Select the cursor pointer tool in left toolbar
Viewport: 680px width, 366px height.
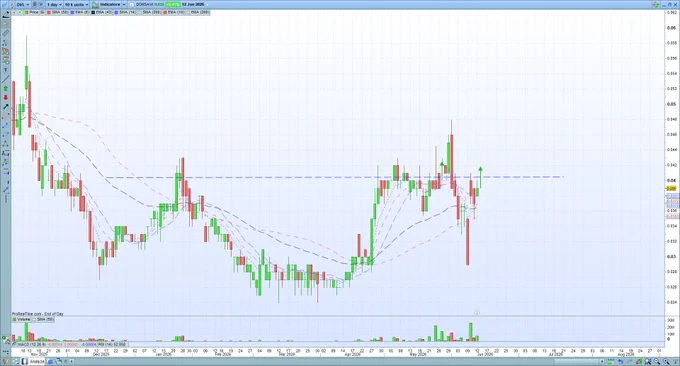6,24
